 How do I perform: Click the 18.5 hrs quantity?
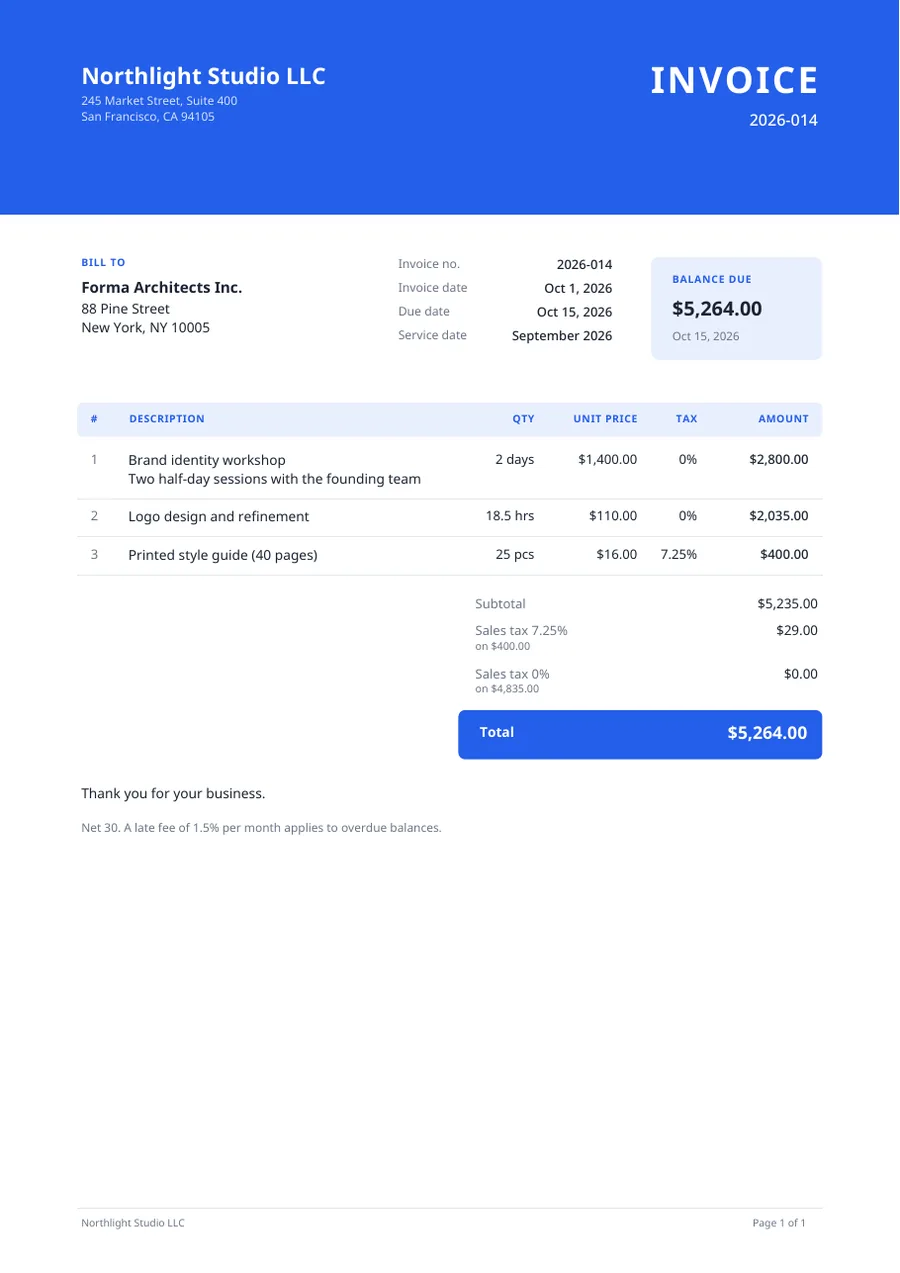(510, 517)
